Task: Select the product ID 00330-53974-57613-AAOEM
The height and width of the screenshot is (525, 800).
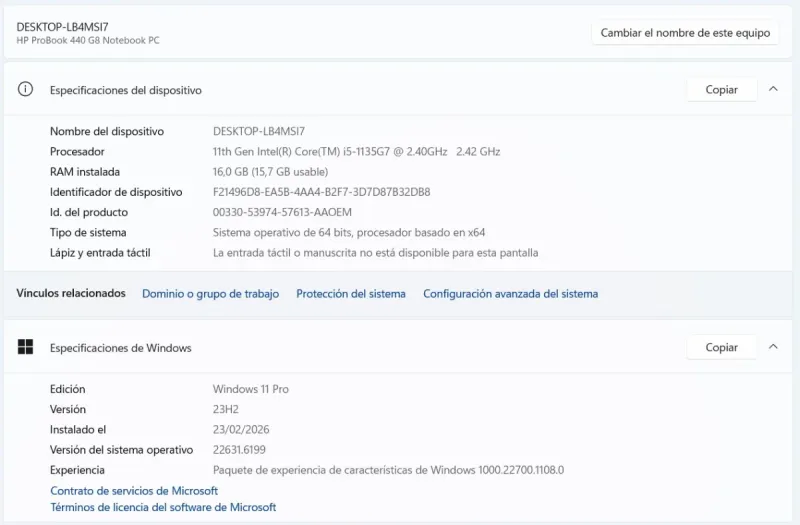Action: click(282, 212)
